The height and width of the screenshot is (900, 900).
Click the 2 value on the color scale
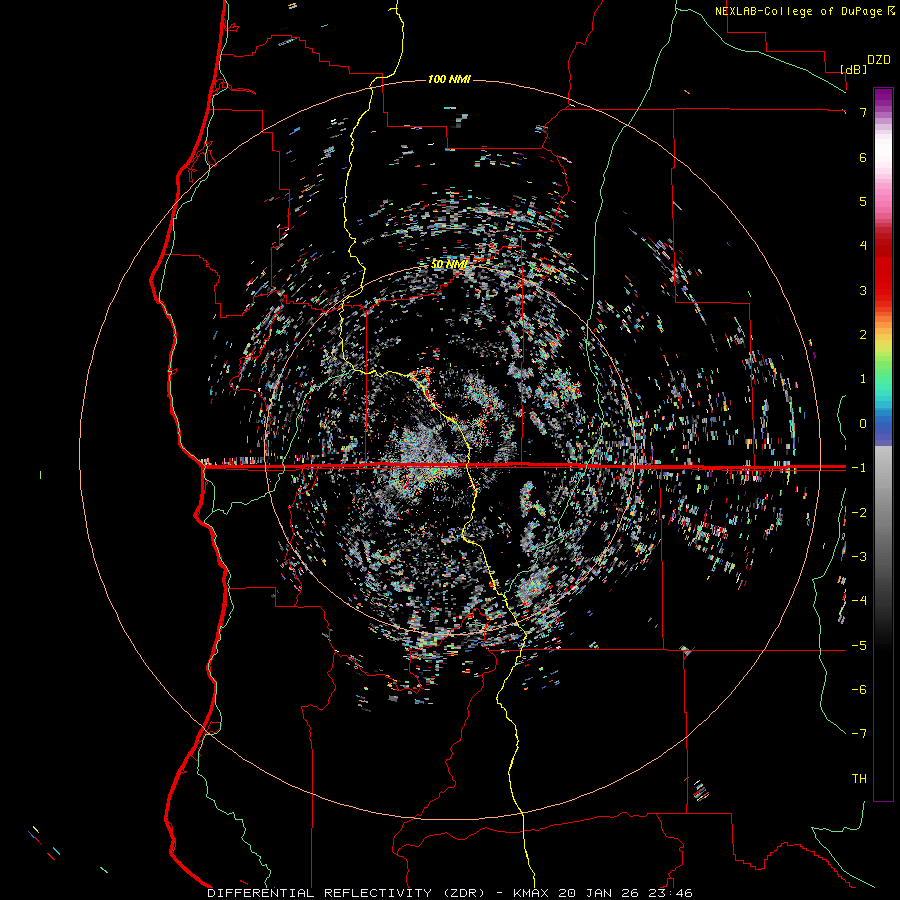863,335
